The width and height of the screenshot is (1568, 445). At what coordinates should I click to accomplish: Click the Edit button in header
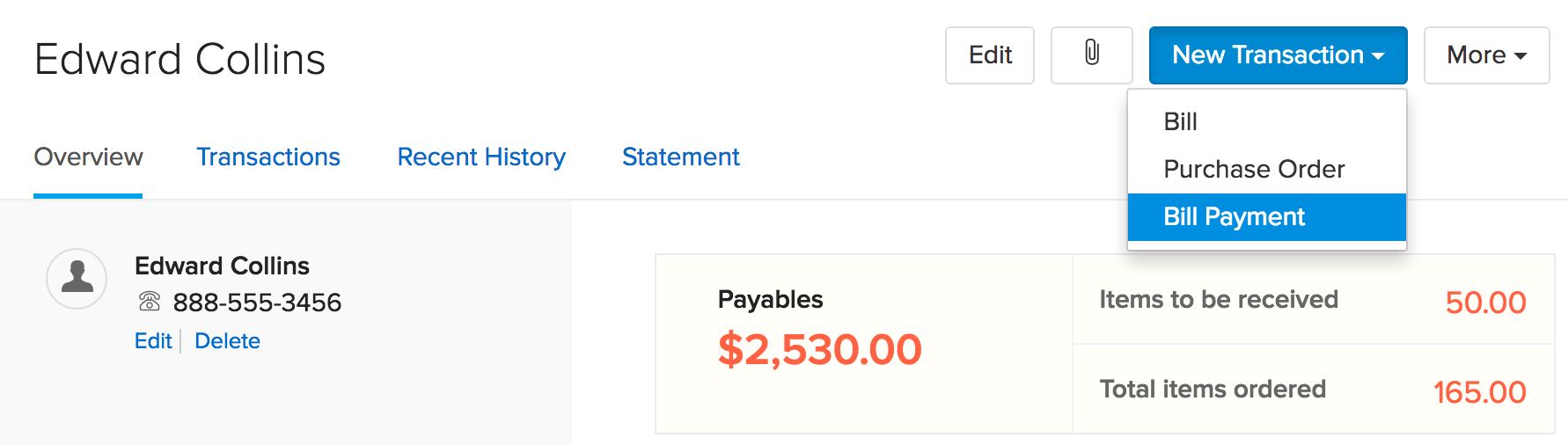point(990,55)
